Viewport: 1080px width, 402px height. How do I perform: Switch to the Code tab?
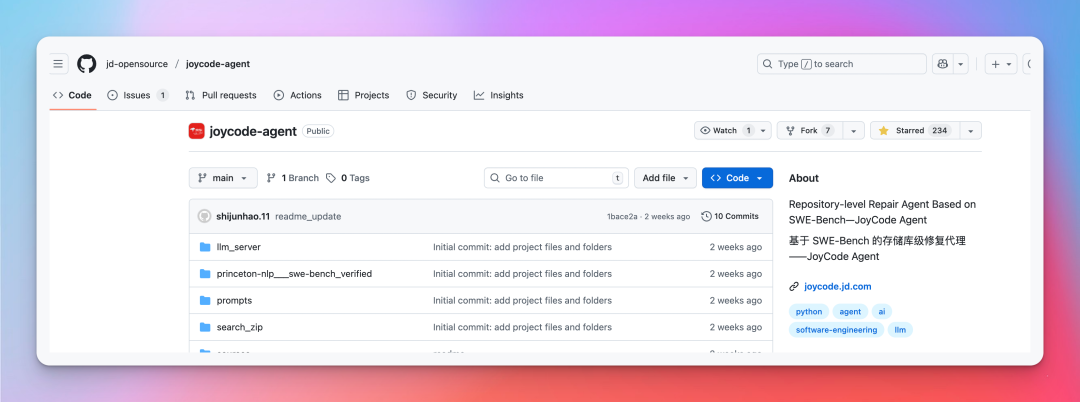pos(72,95)
